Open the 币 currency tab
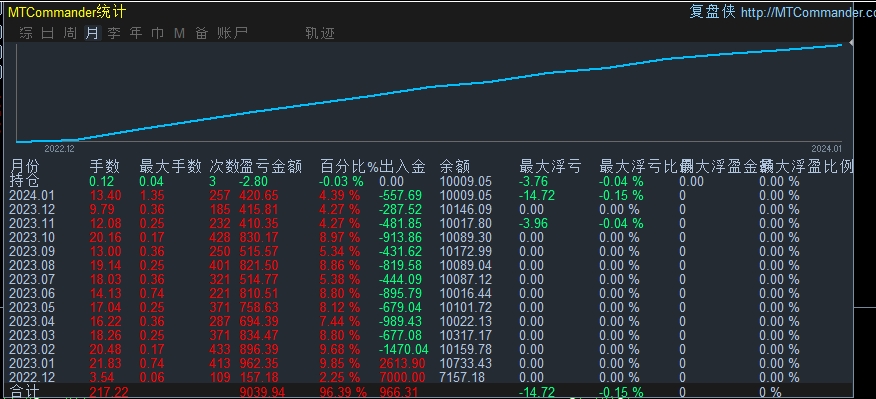The width and height of the screenshot is (876, 399). click(158, 33)
